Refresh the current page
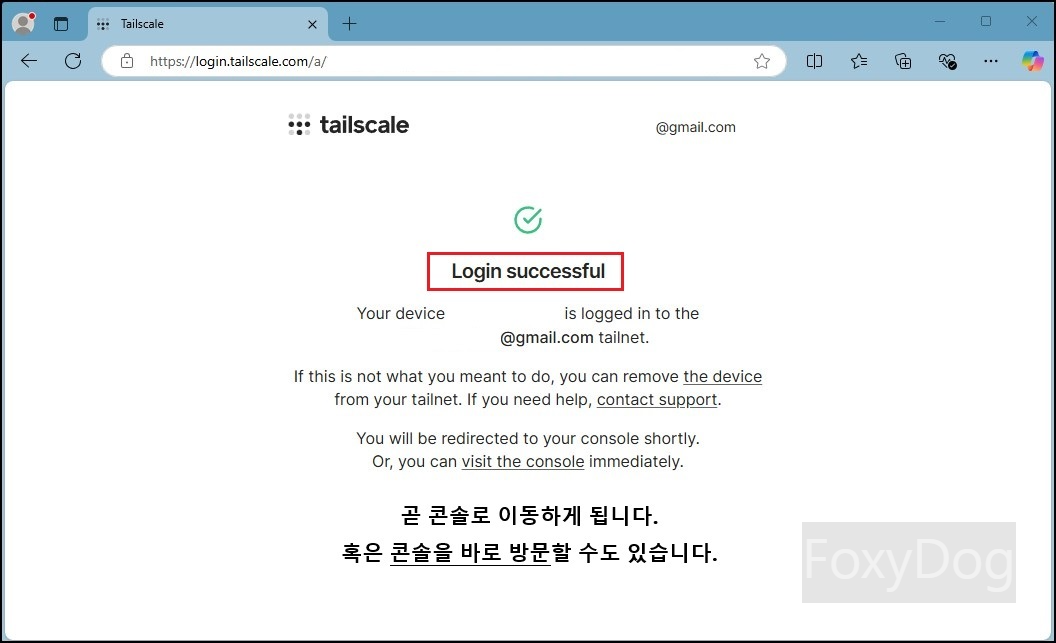This screenshot has width=1056, height=643. click(x=73, y=61)
